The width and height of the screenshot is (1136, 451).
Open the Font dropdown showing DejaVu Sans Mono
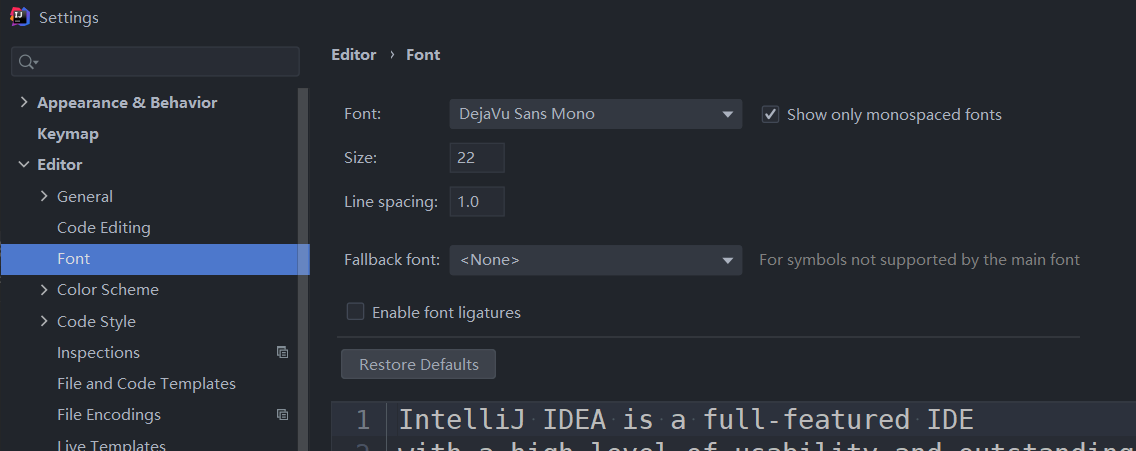[595, 114]
